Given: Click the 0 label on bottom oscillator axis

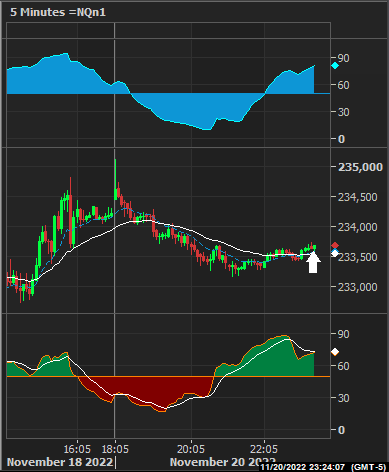Looking at the screenshot, I should [x=341, y=430].
